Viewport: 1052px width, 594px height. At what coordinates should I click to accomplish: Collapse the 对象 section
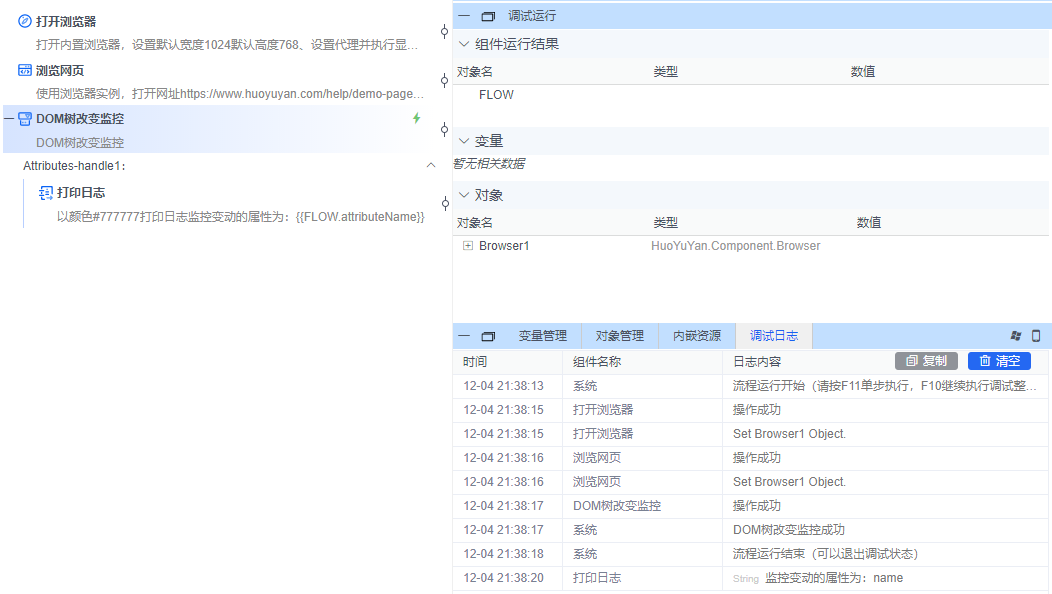pos(463,194)
